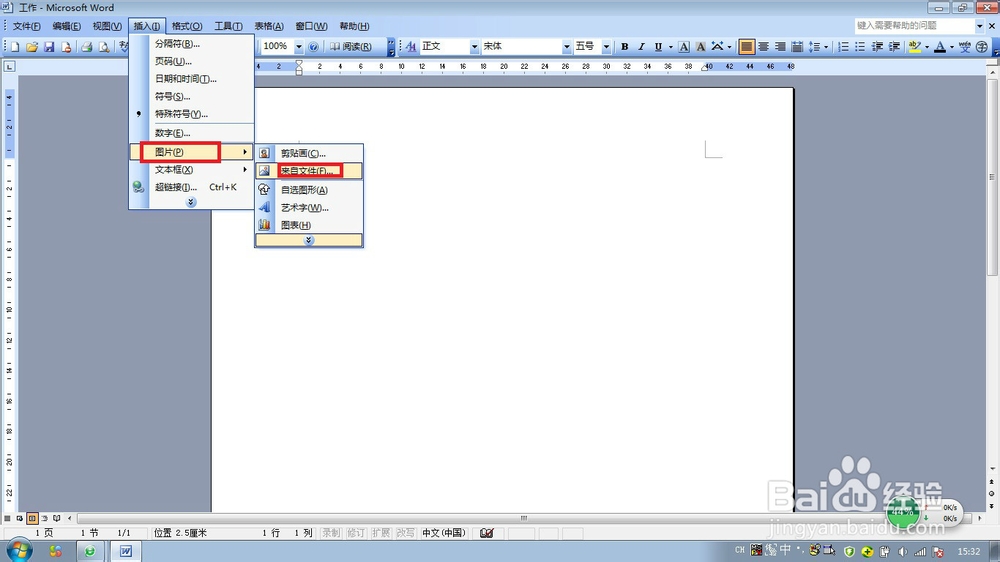Screen dimensions: 1000x562
Task: Toggle Italic formatting
Action: [642, 47]
